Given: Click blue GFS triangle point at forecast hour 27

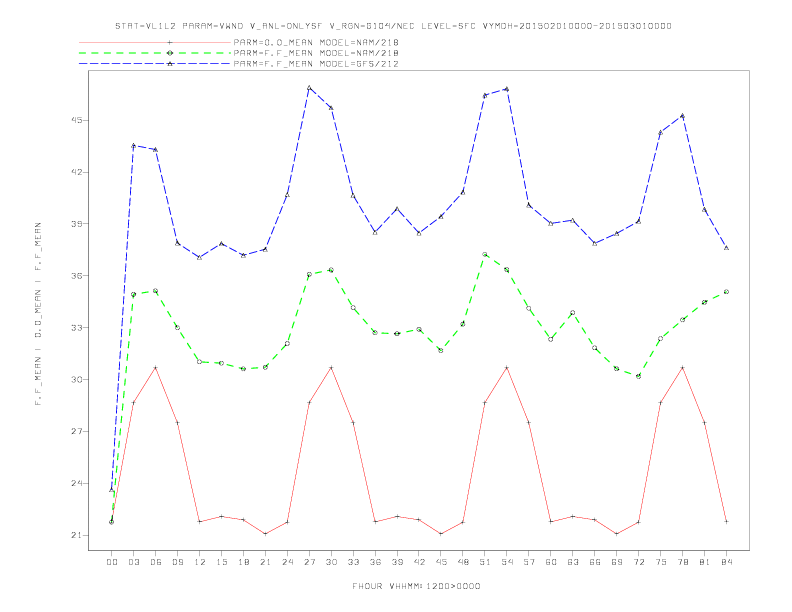Looking at the screenshot, I should pos(309,88).
